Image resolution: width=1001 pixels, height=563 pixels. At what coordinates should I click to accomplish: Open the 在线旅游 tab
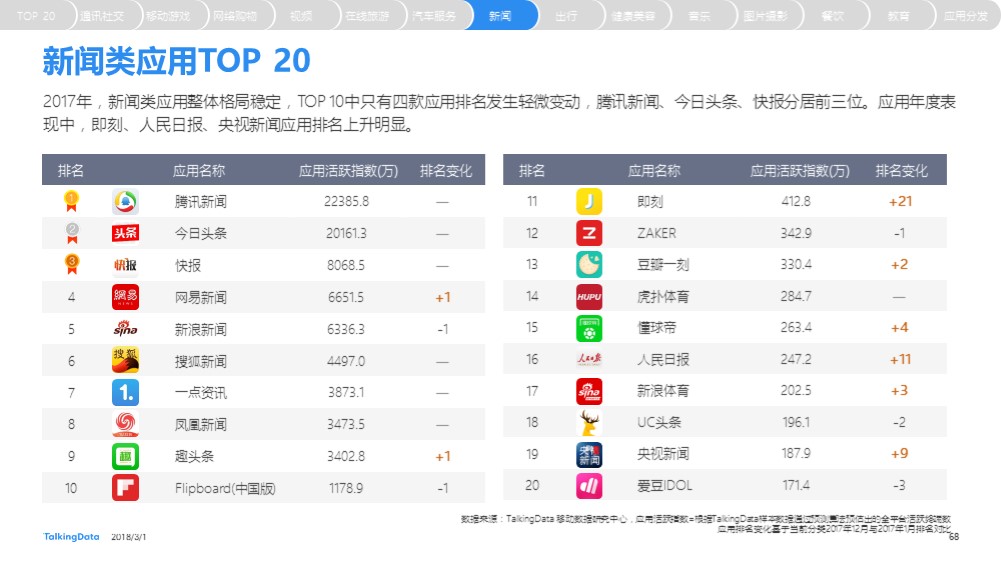368,15
